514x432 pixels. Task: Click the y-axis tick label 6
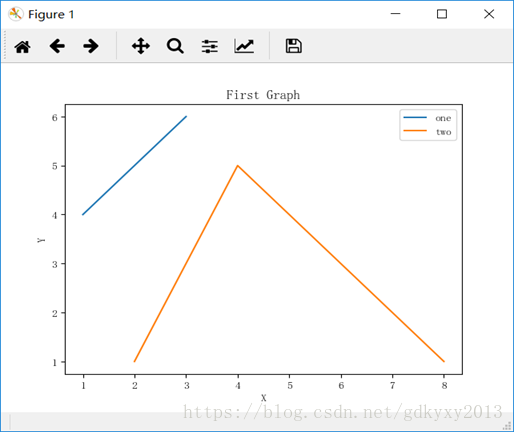click(55, 117)
